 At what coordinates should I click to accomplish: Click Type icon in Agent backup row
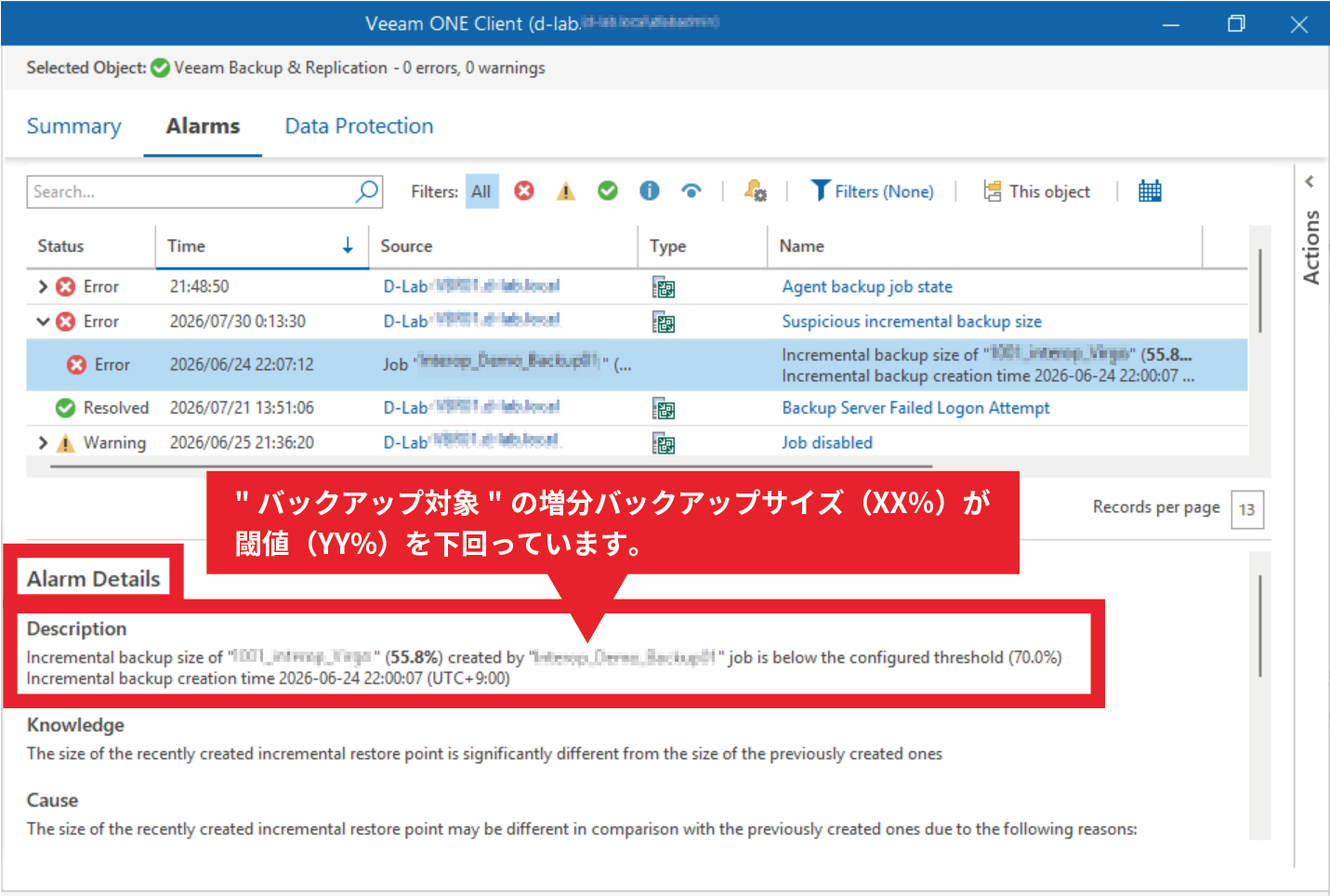click(x=664, y=288)
